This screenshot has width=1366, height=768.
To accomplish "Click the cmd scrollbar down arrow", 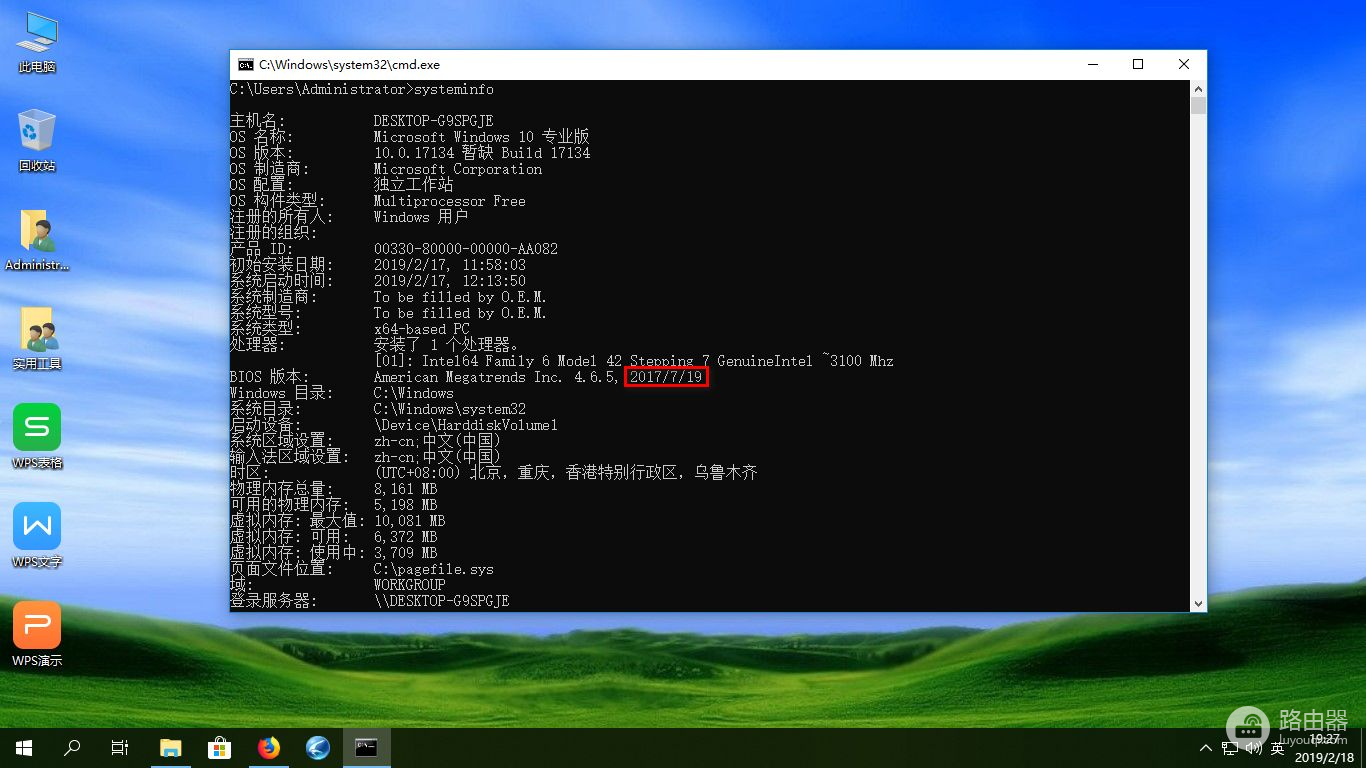I will (x=1198, y=603).
